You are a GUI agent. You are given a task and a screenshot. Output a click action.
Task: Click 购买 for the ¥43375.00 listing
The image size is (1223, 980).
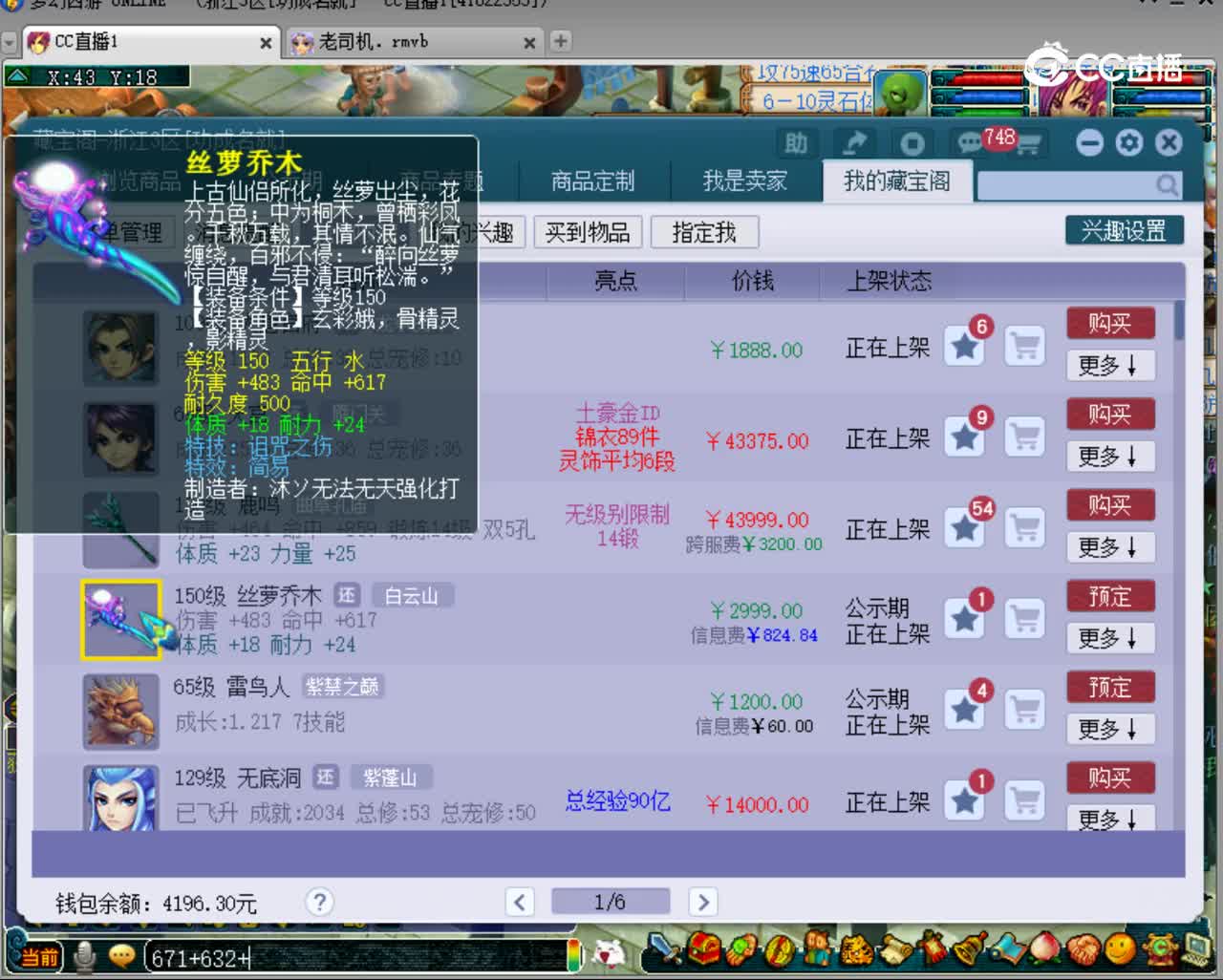pos(1110,414)
